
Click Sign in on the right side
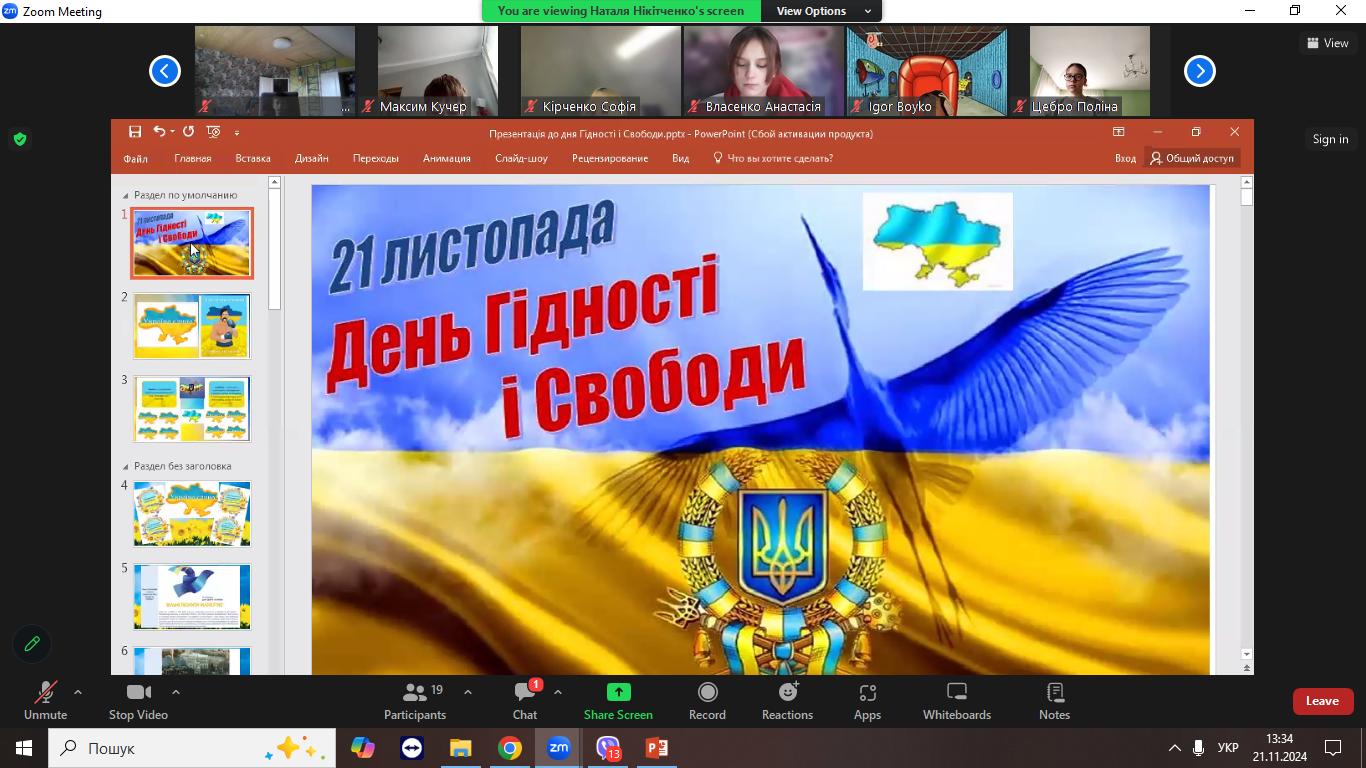pyautogui.click(x=1330, y=139)
